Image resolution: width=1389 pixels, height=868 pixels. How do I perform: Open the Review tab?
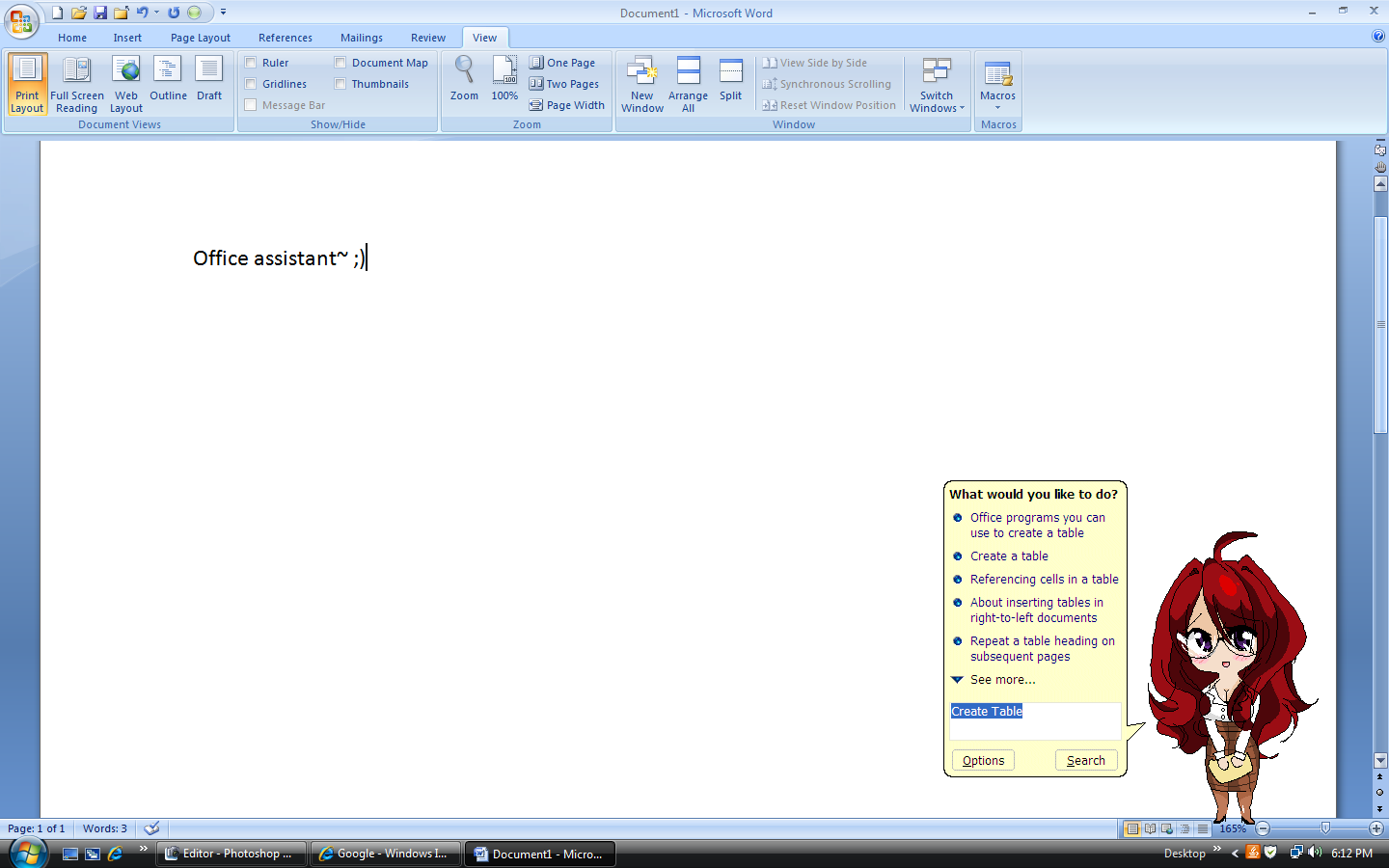[428, 38]
